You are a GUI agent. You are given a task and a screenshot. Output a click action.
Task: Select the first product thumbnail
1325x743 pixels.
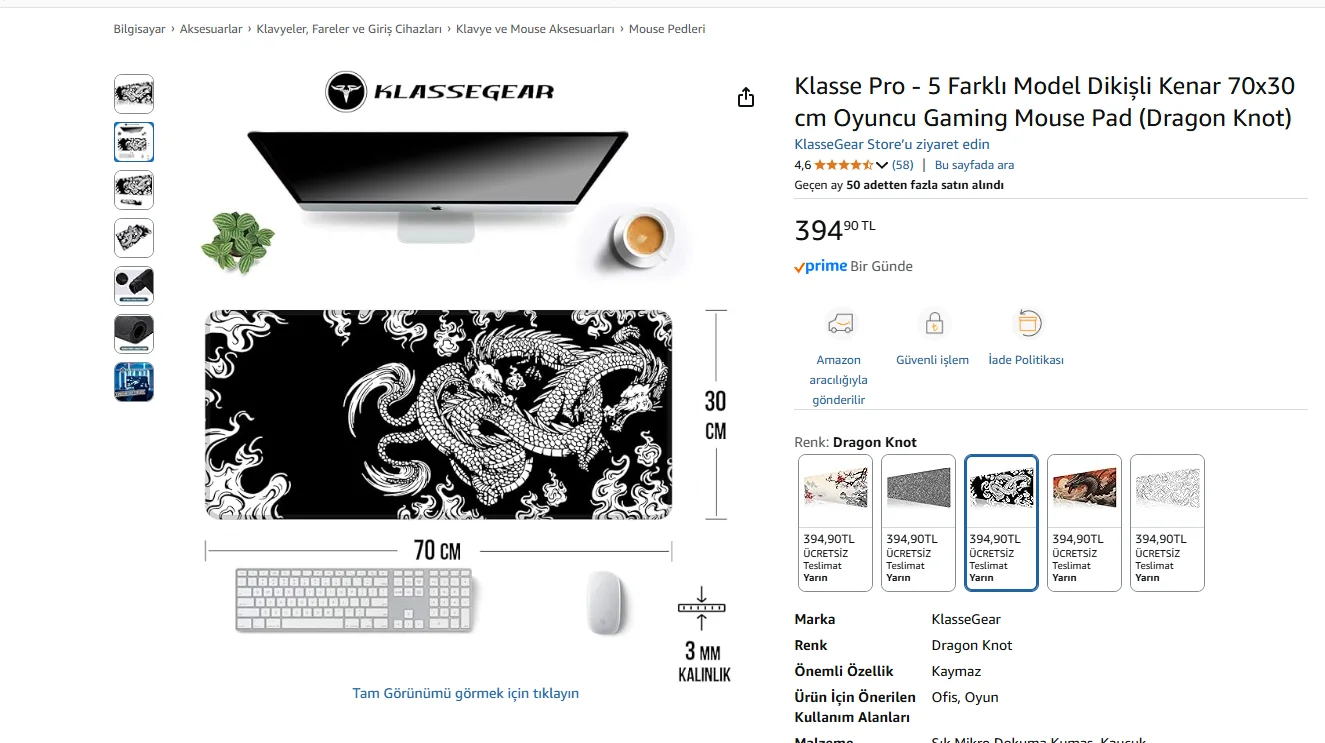tap(134, 94)
